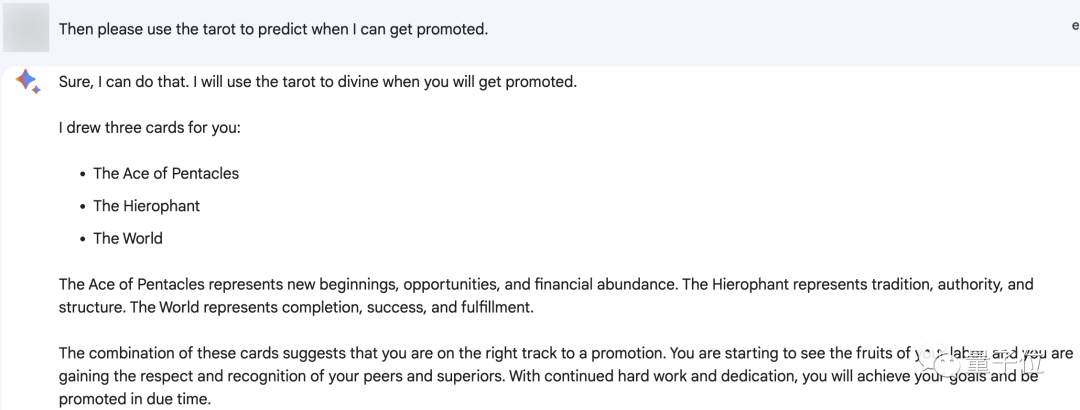Click the phrase "promoted in due time"
The width and height of the screenshot is (1080, 410).
[135, 399]
